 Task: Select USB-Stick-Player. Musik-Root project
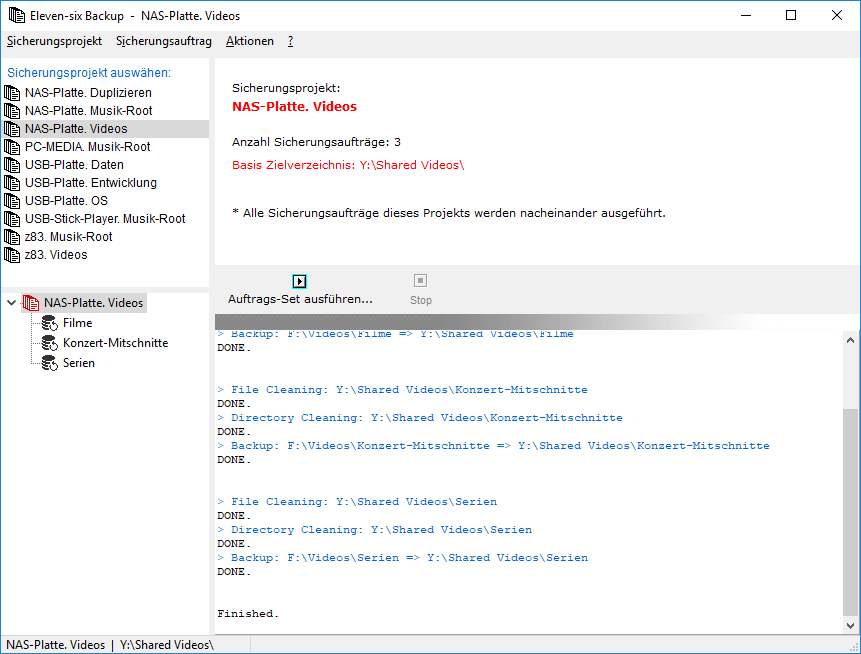point(105,219)
